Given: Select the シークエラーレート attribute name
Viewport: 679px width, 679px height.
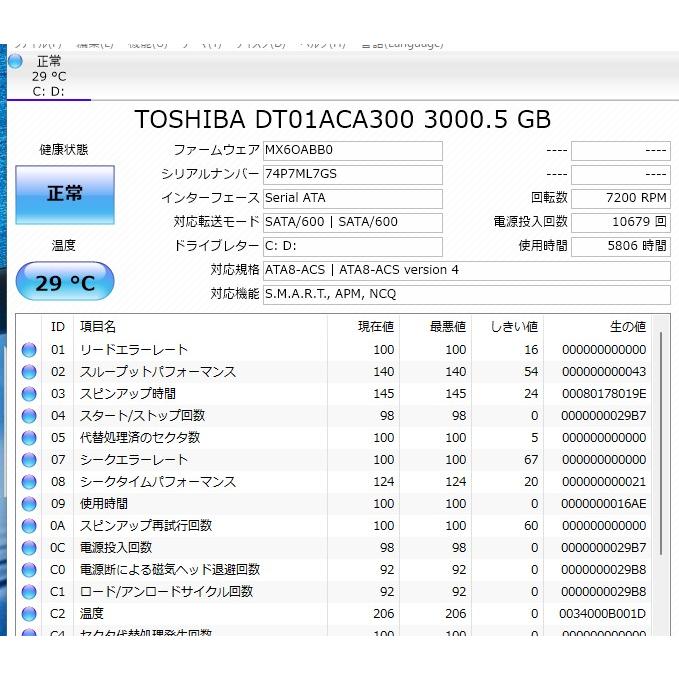Looking at the screenshot, I should [x=134, y=459].
